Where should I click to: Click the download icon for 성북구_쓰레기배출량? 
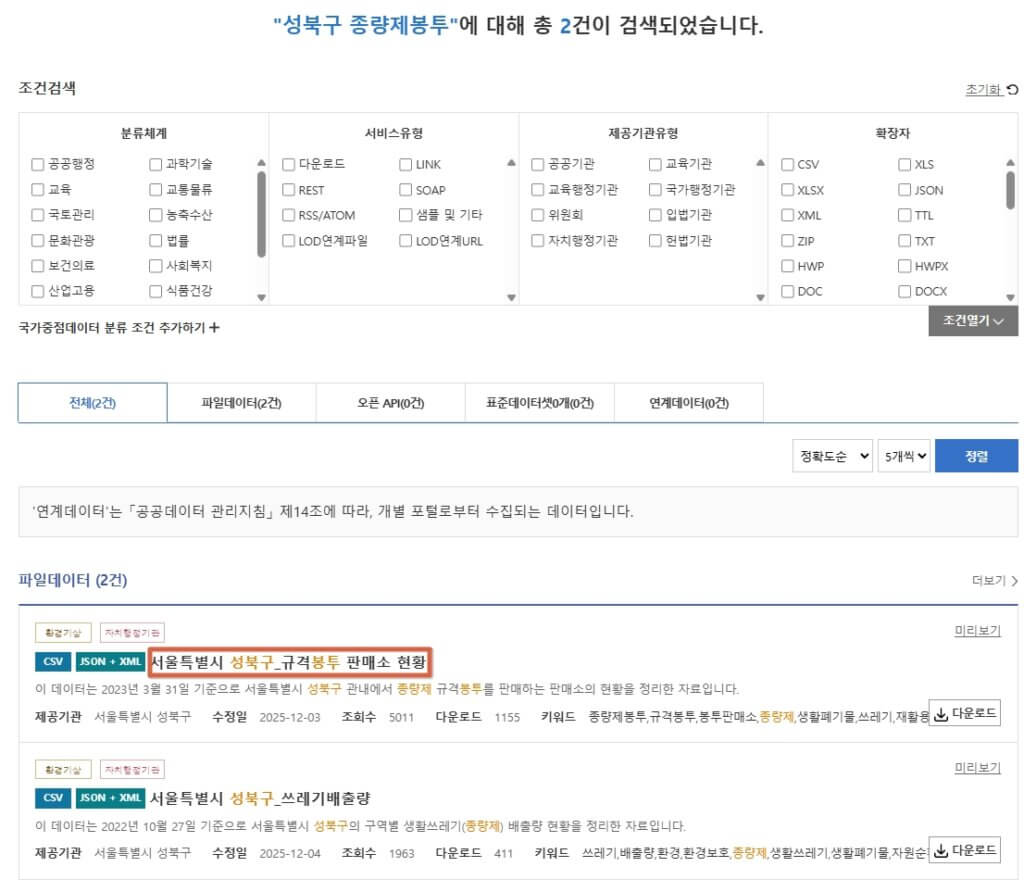(x=942, y=849)
